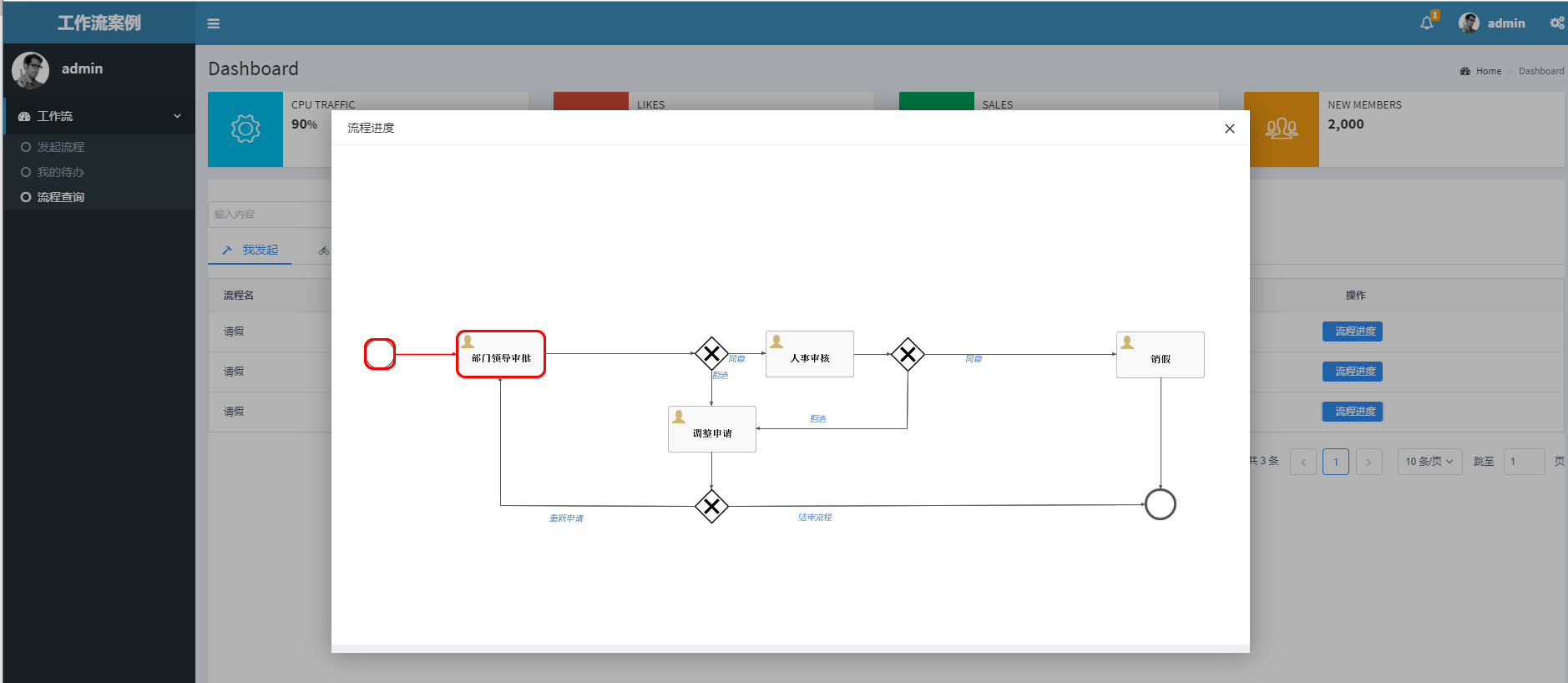
Task: Go to previous page of results
Action: pos(1303,462)
